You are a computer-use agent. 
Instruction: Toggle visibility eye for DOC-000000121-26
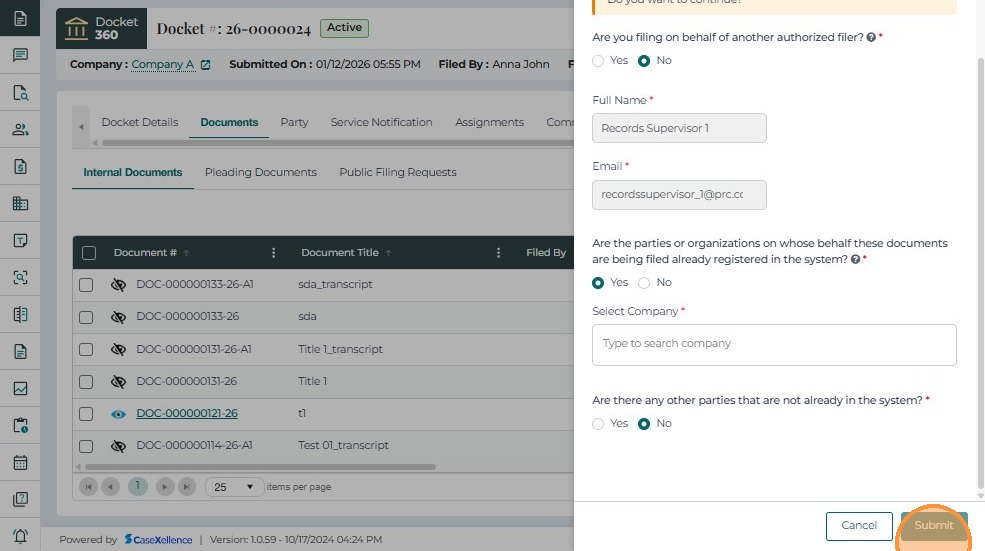coord(118,414)
